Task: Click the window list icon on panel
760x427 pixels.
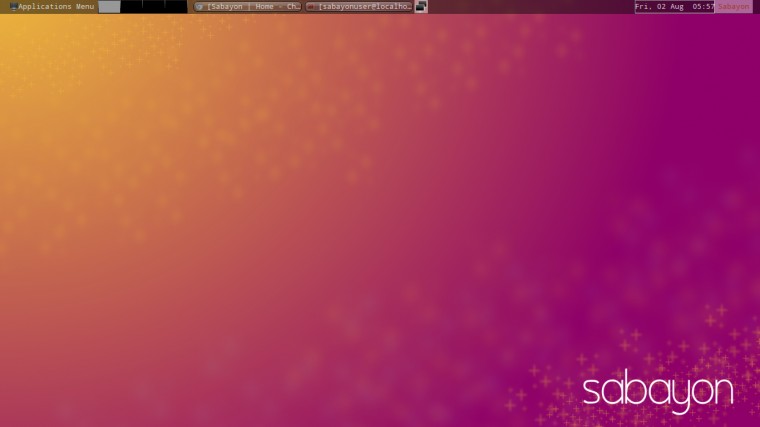Action: tap(421, 6)
